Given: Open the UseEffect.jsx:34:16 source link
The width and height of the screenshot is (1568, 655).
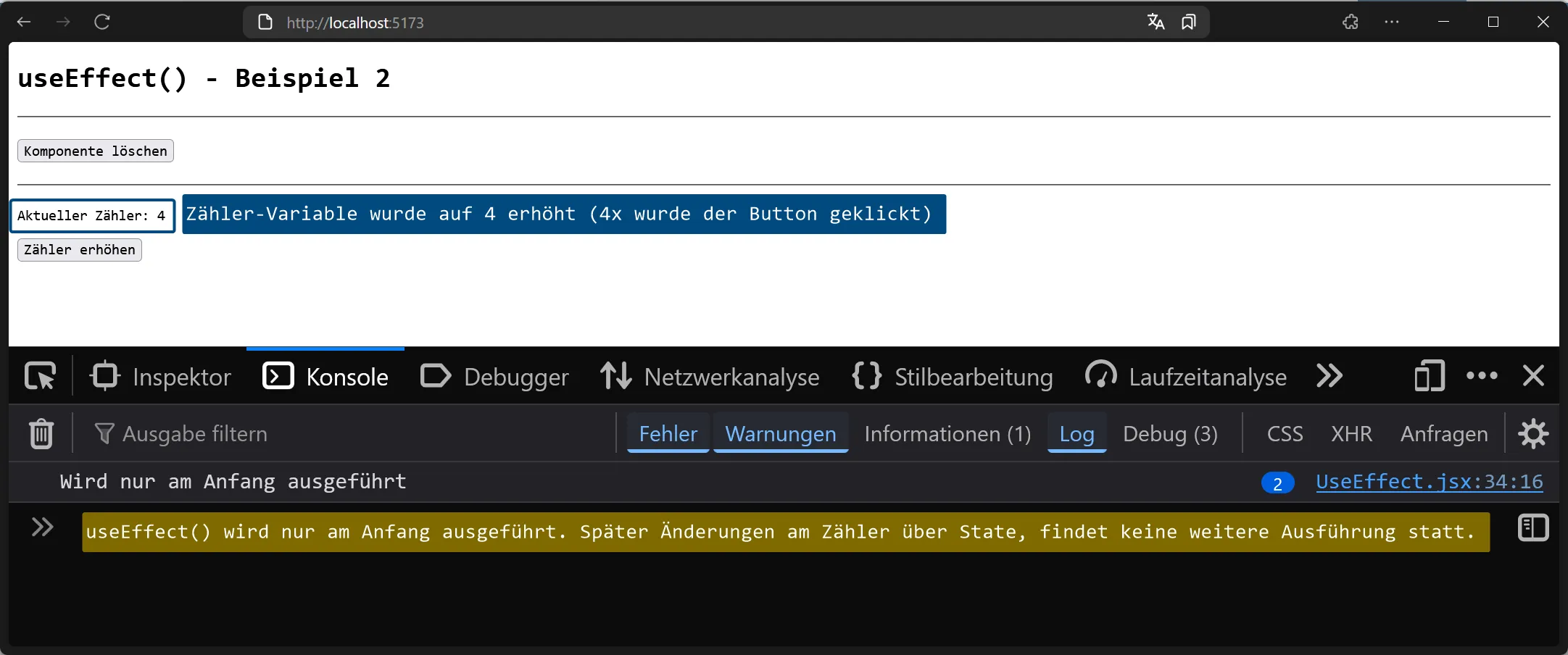Looking at the screenshot, I should coord(1429,482).
